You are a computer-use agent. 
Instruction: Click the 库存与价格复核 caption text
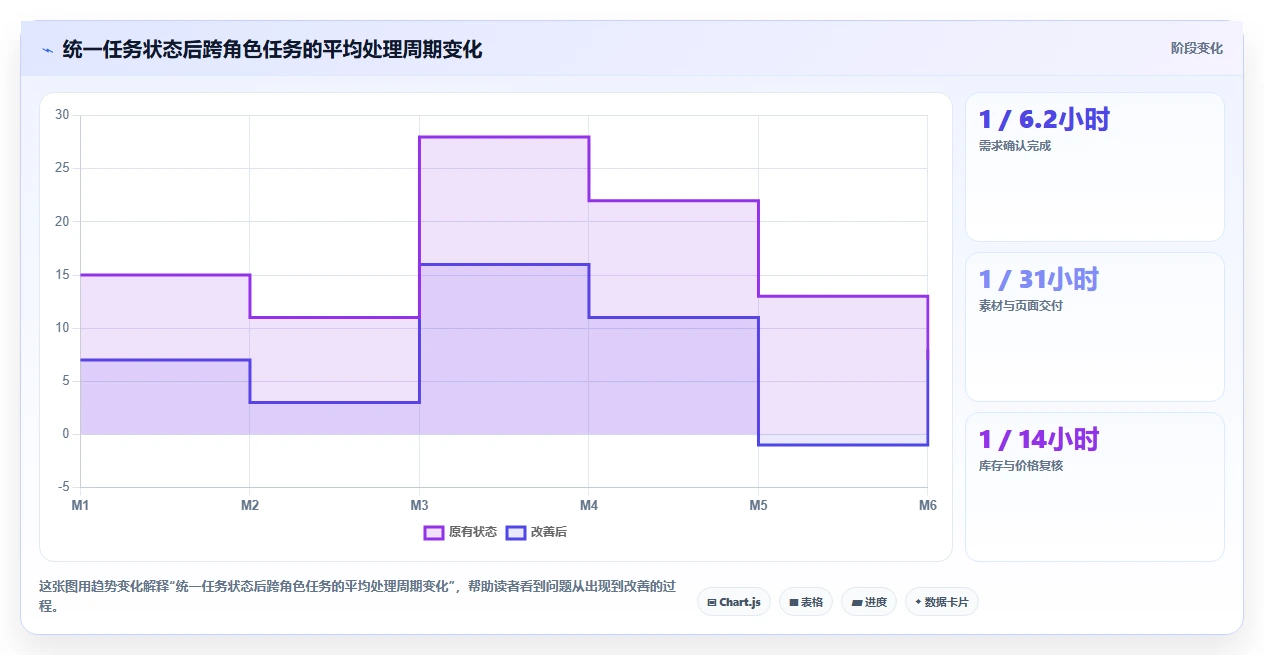click(1021, 466)
